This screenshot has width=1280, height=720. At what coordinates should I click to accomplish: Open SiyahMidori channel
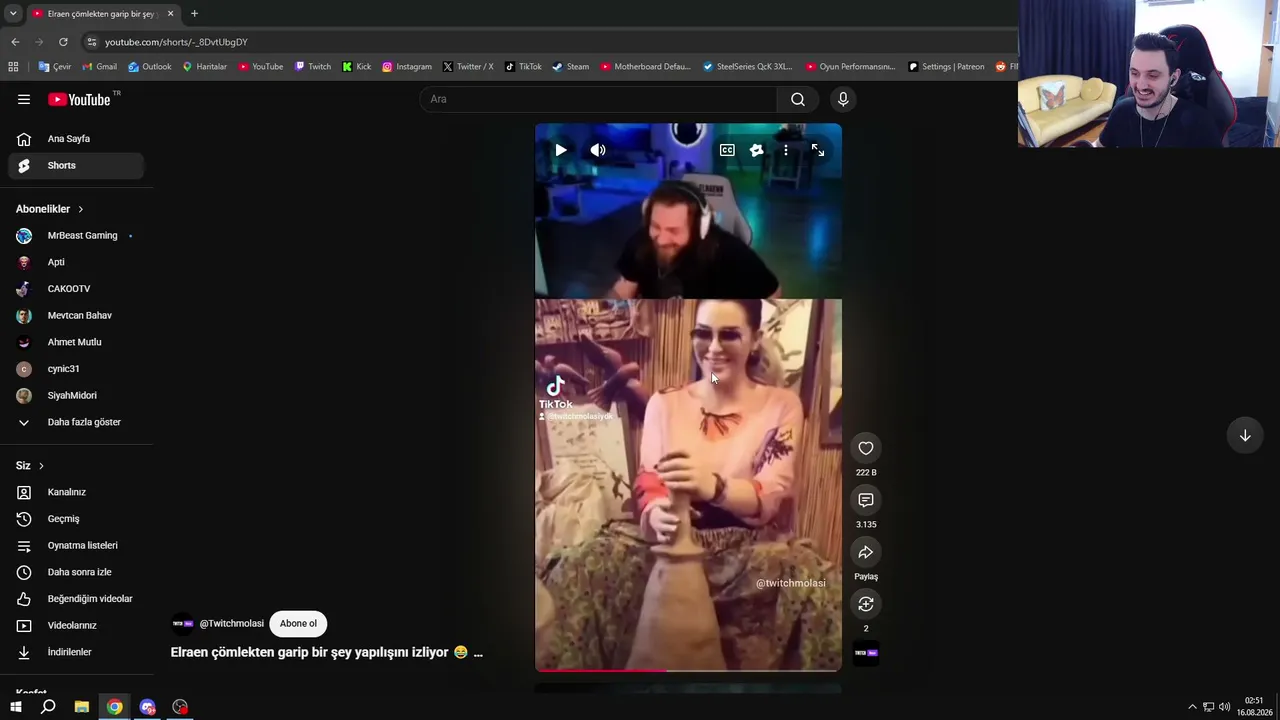(76, 395)
